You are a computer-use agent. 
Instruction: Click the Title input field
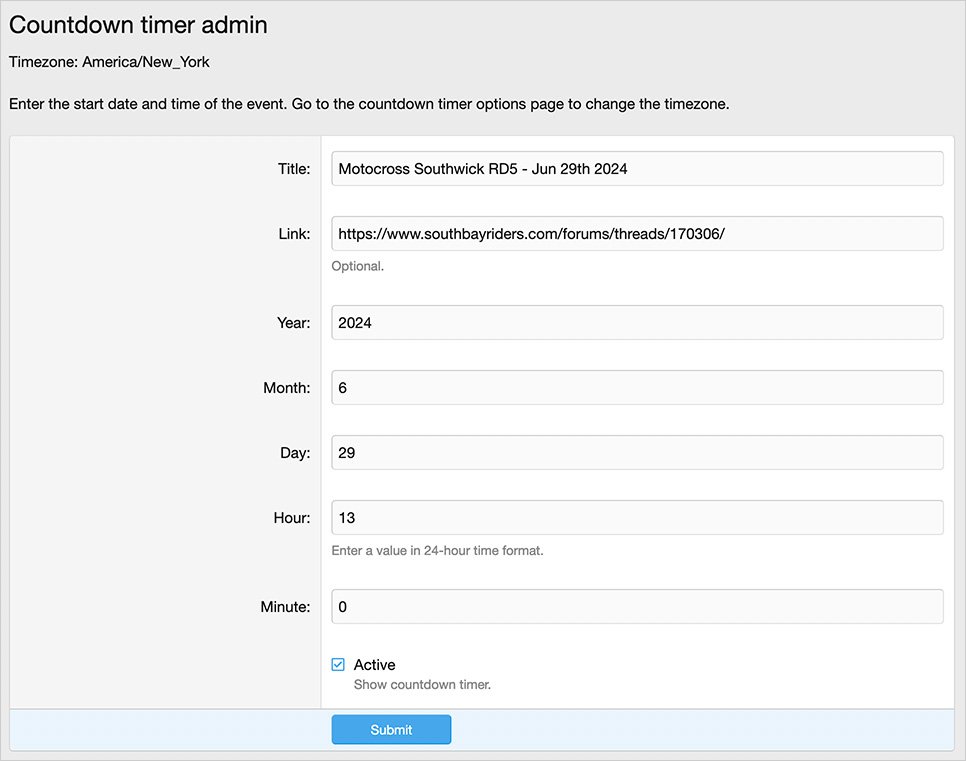pyautogui.click(x=637, y=169)
